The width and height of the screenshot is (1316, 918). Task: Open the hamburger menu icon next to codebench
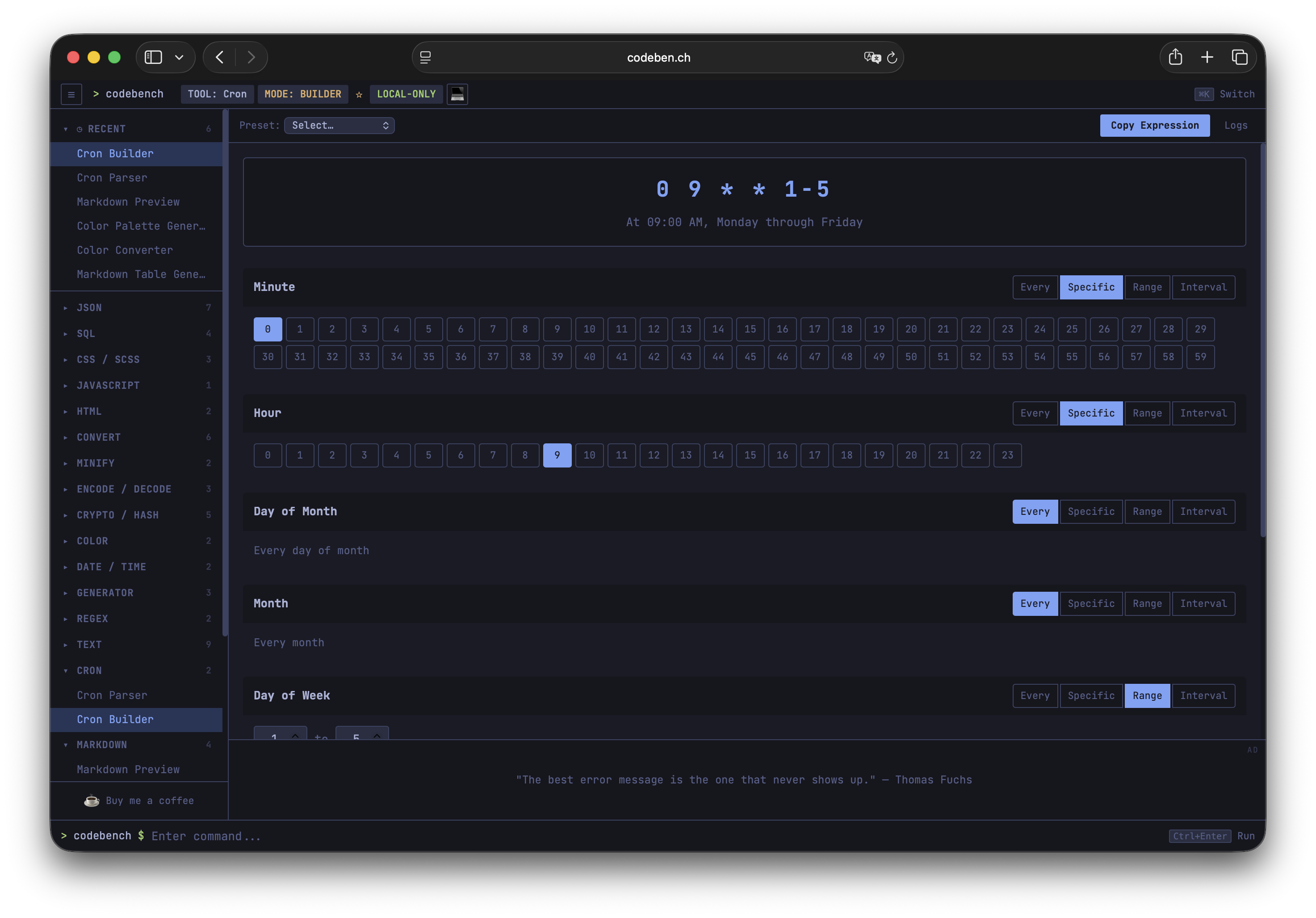pos(71,94)
